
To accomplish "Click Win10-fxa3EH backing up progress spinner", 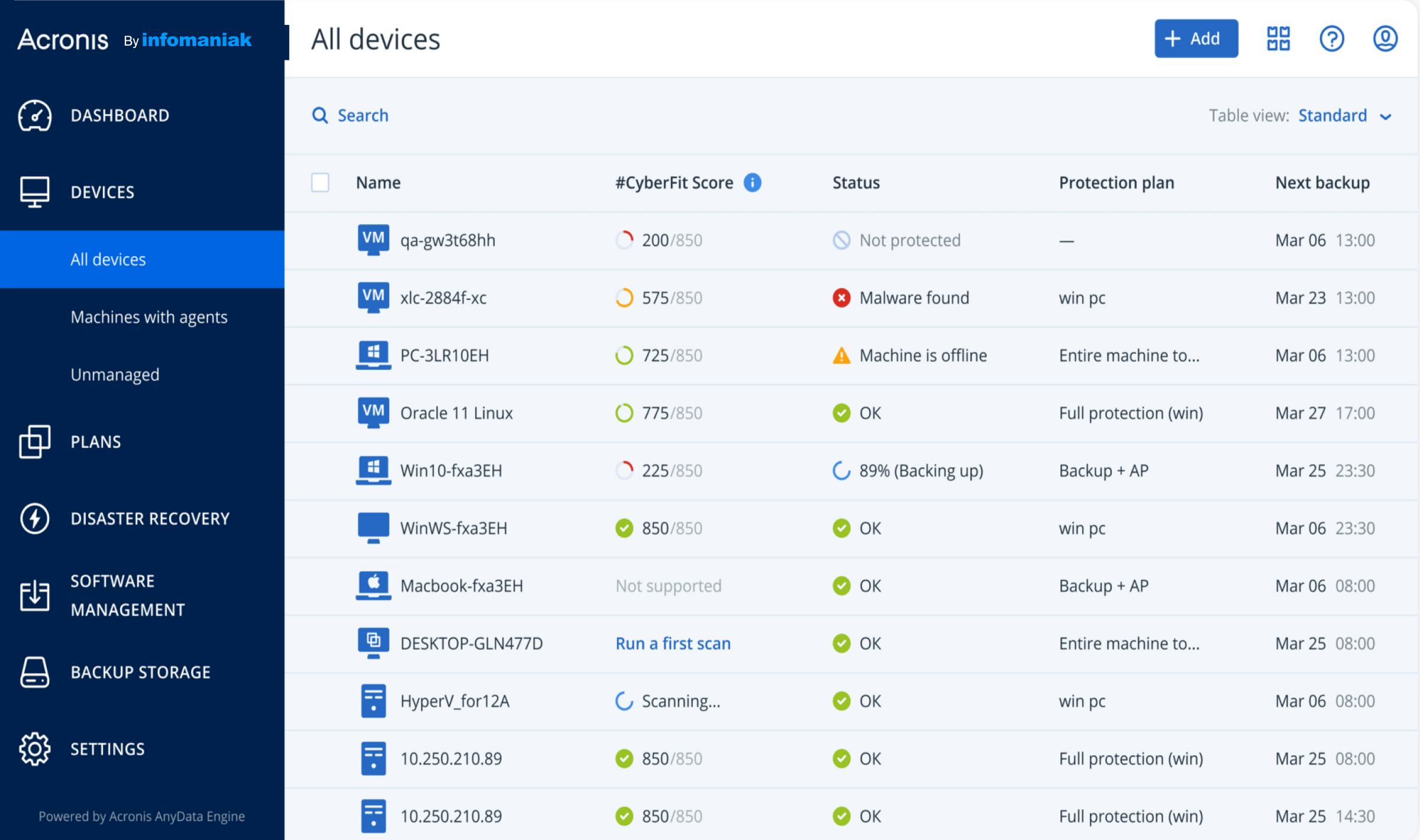I will pyautogui.click(x=840, y=470).
